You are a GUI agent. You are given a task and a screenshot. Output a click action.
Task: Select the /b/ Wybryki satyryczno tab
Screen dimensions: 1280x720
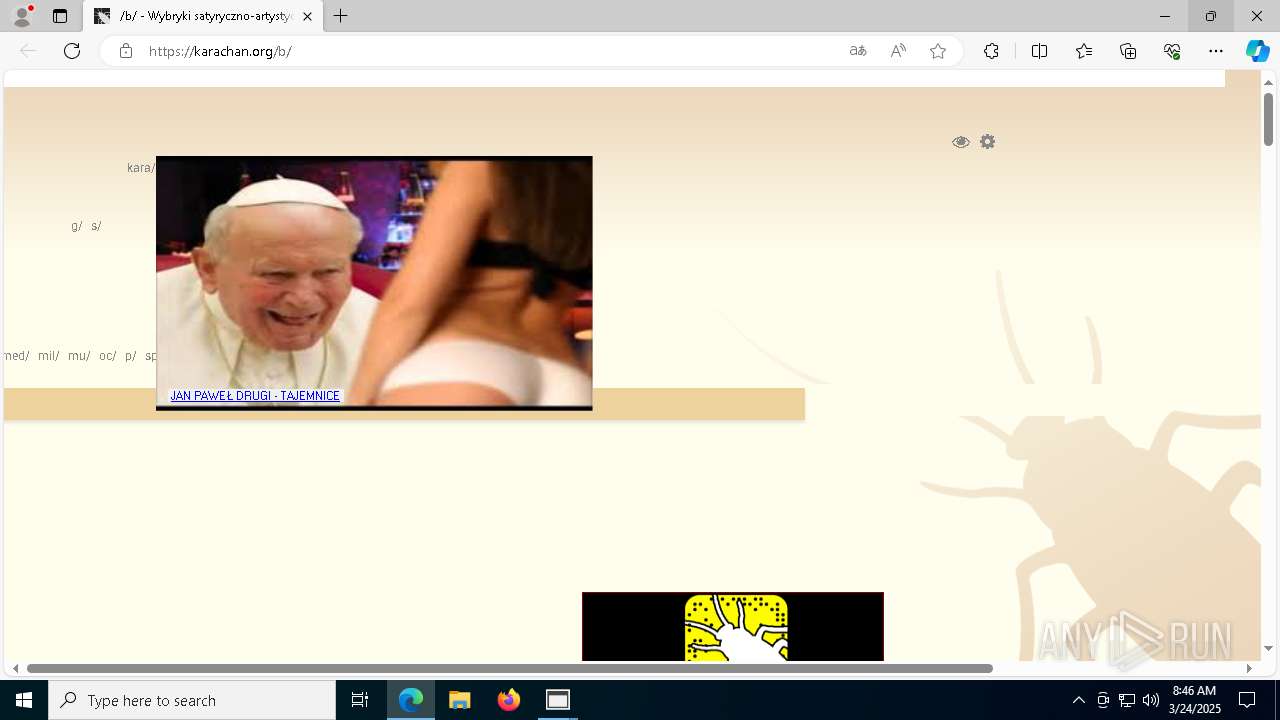click(204, 17)
